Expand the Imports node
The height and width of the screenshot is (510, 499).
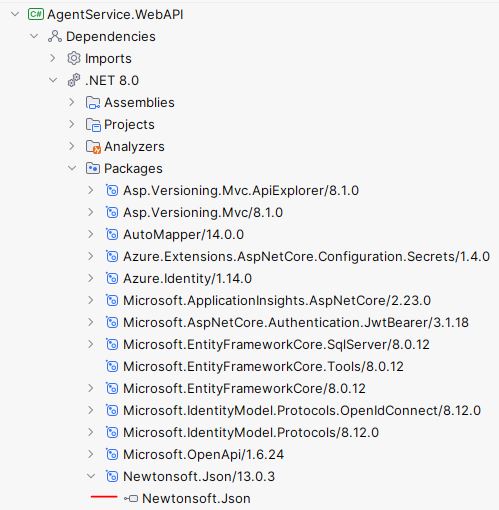pos(52,58)
